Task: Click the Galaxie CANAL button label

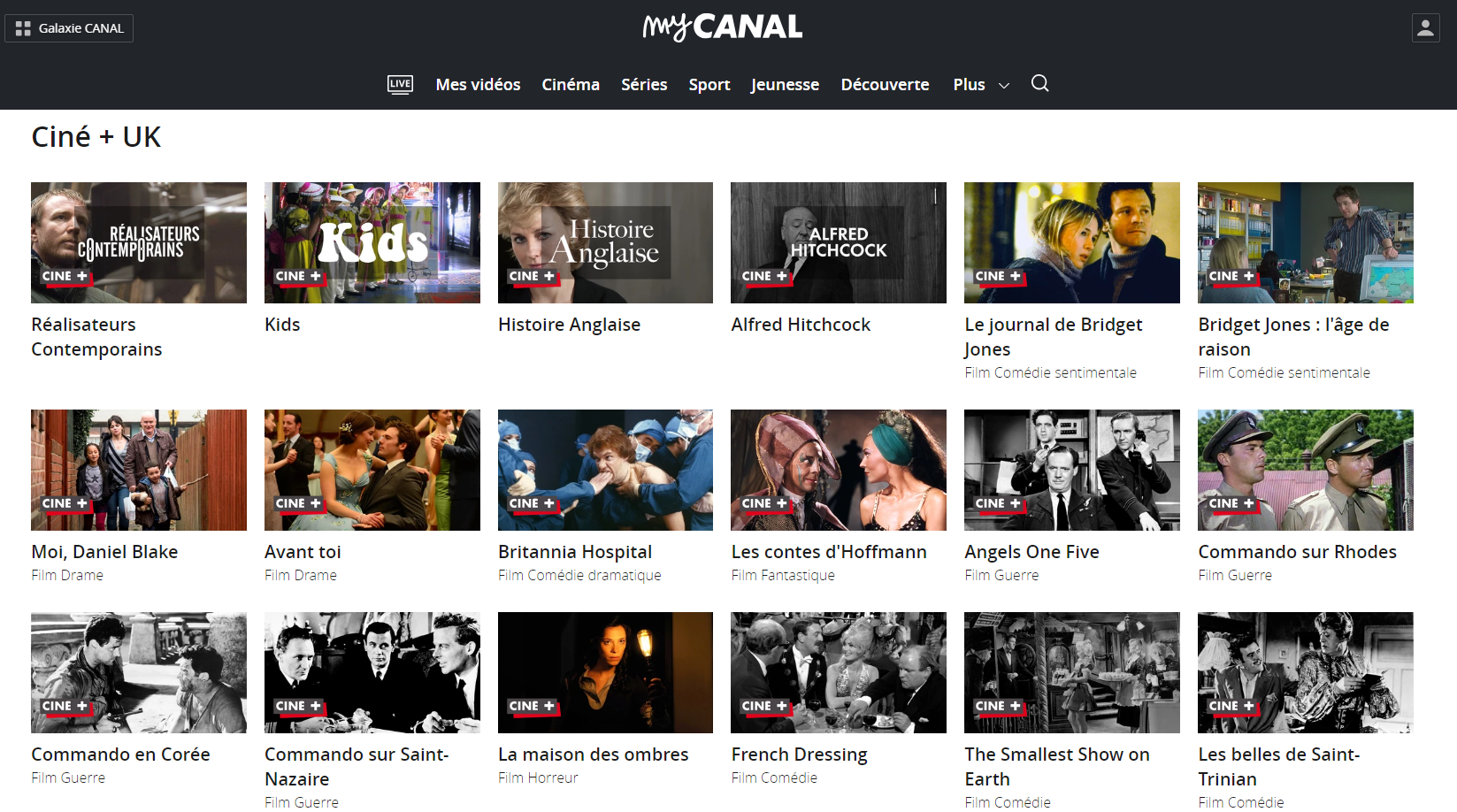Action: (81, 28)
